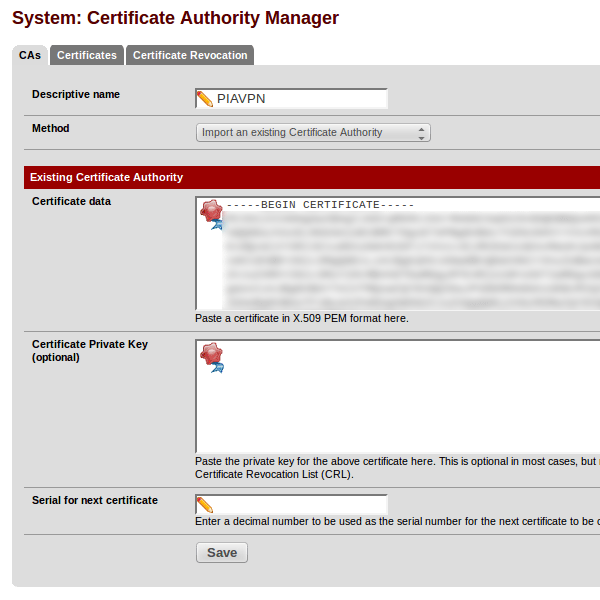The image size is (600, 600).
Task: Switch to the CAs tab
Action: click(x=30, y=55)
